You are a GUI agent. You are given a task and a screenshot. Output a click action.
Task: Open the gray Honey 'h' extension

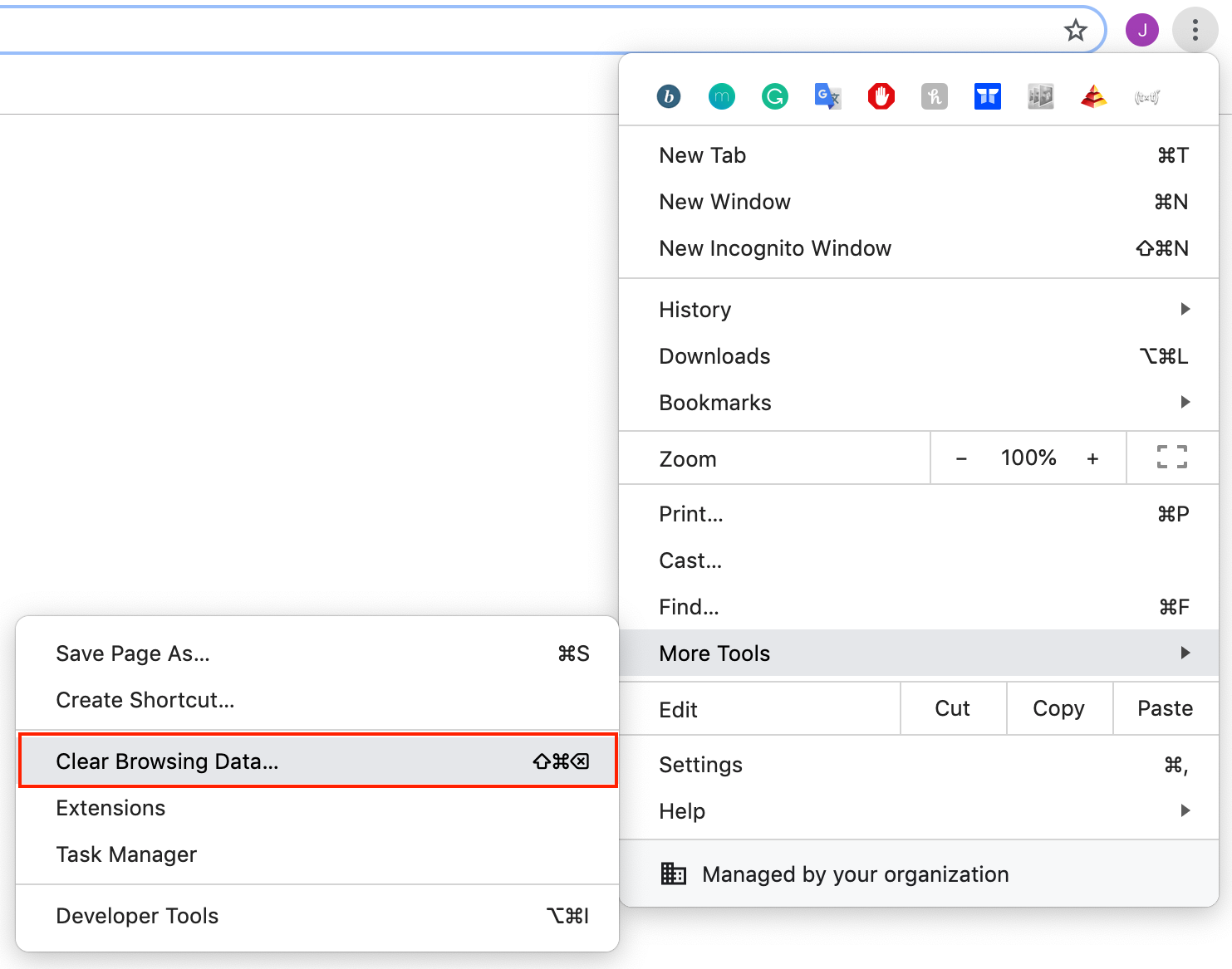click(935, 97)
